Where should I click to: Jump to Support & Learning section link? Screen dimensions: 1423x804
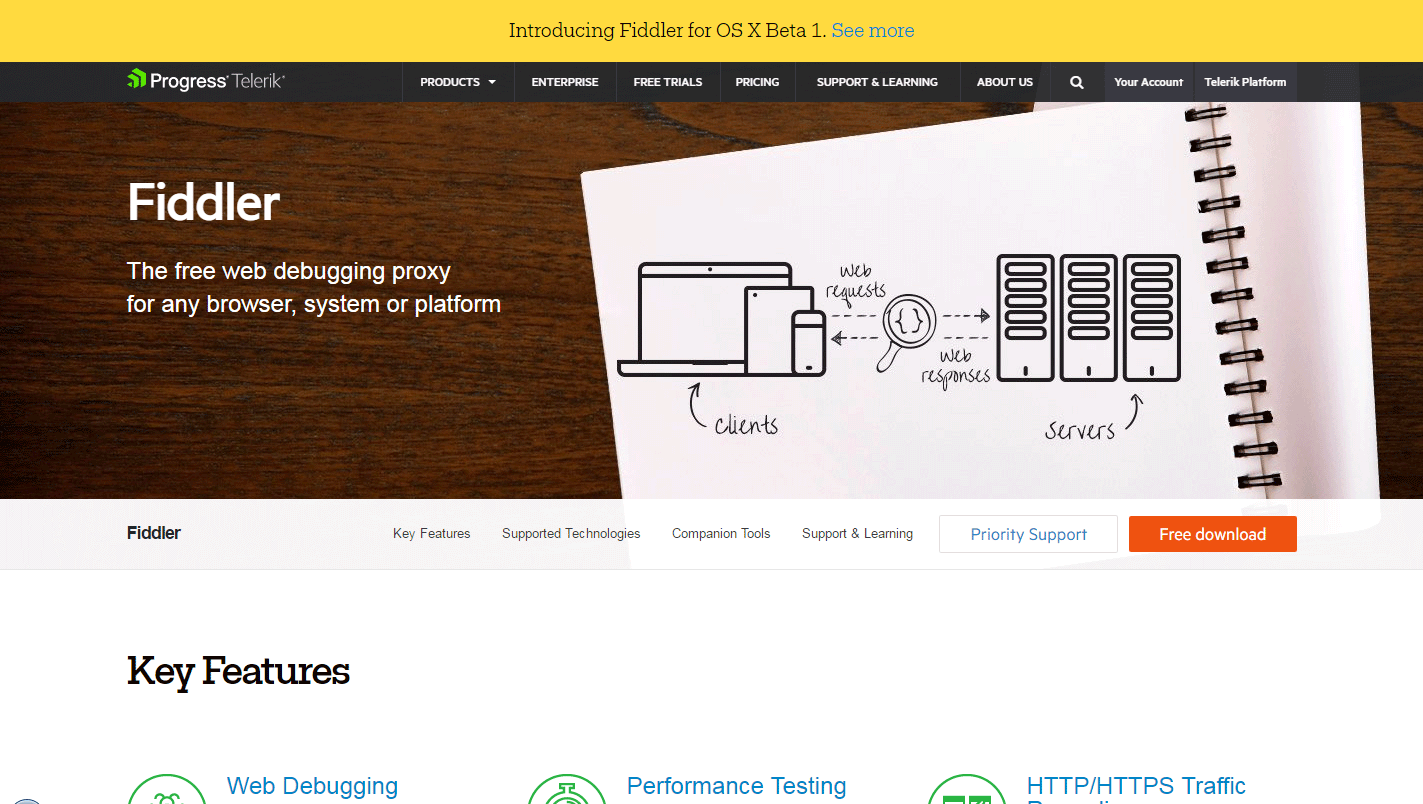coord(857,534)
